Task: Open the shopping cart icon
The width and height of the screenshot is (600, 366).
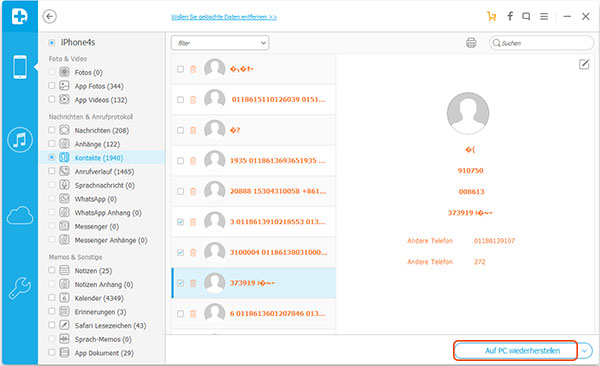Action: [x=492, y=16]
